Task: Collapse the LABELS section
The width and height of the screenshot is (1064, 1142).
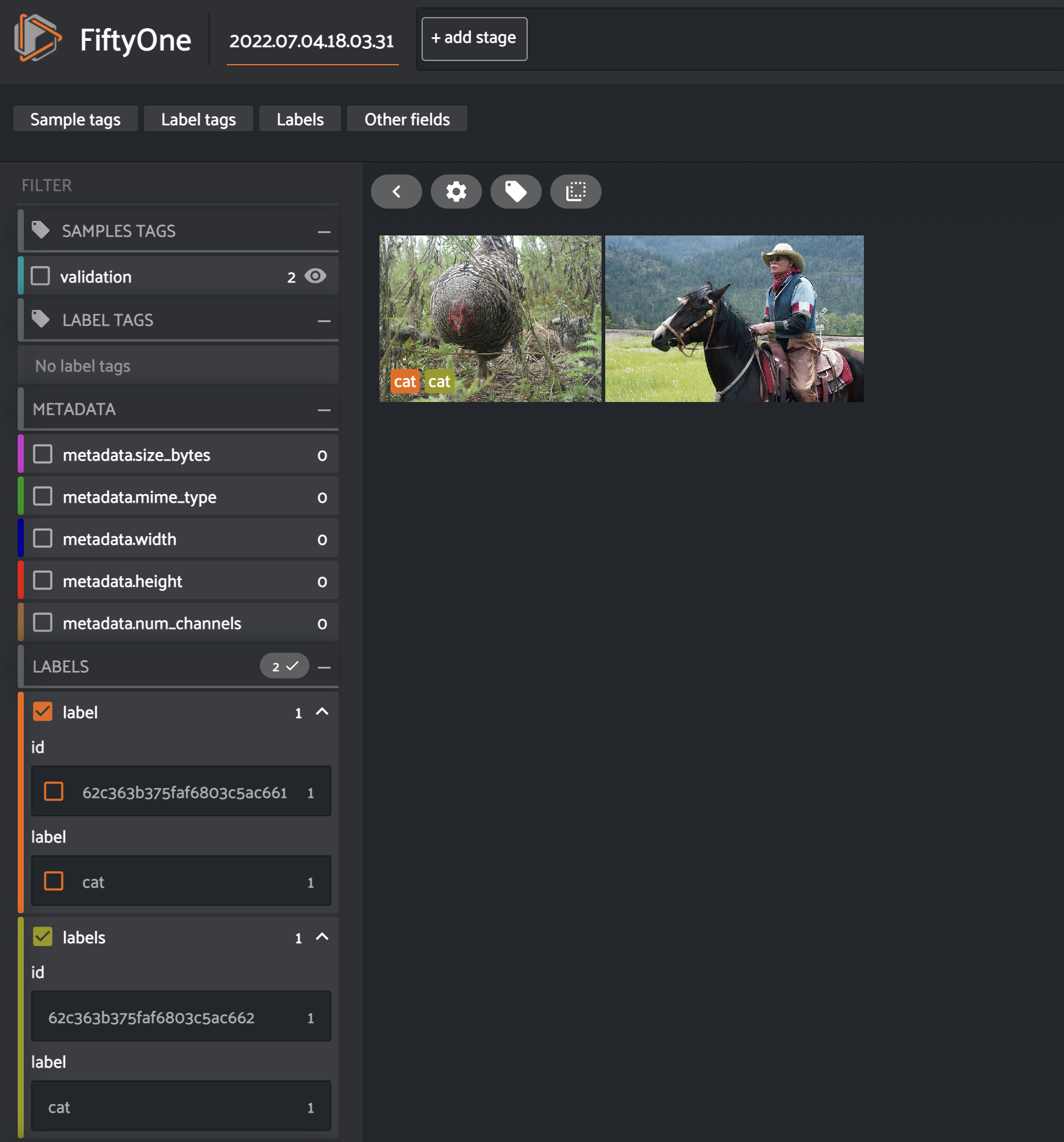Action: pyautogui.click(x=324, y=667)
